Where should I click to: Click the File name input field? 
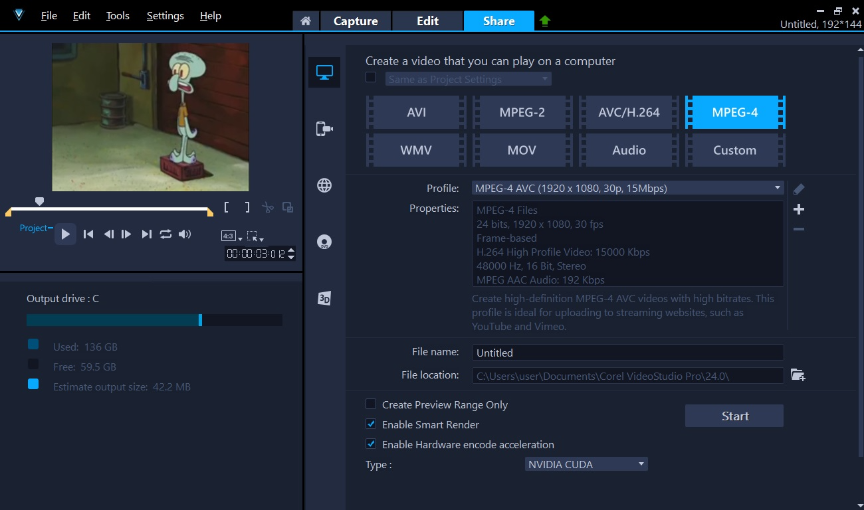628,352
